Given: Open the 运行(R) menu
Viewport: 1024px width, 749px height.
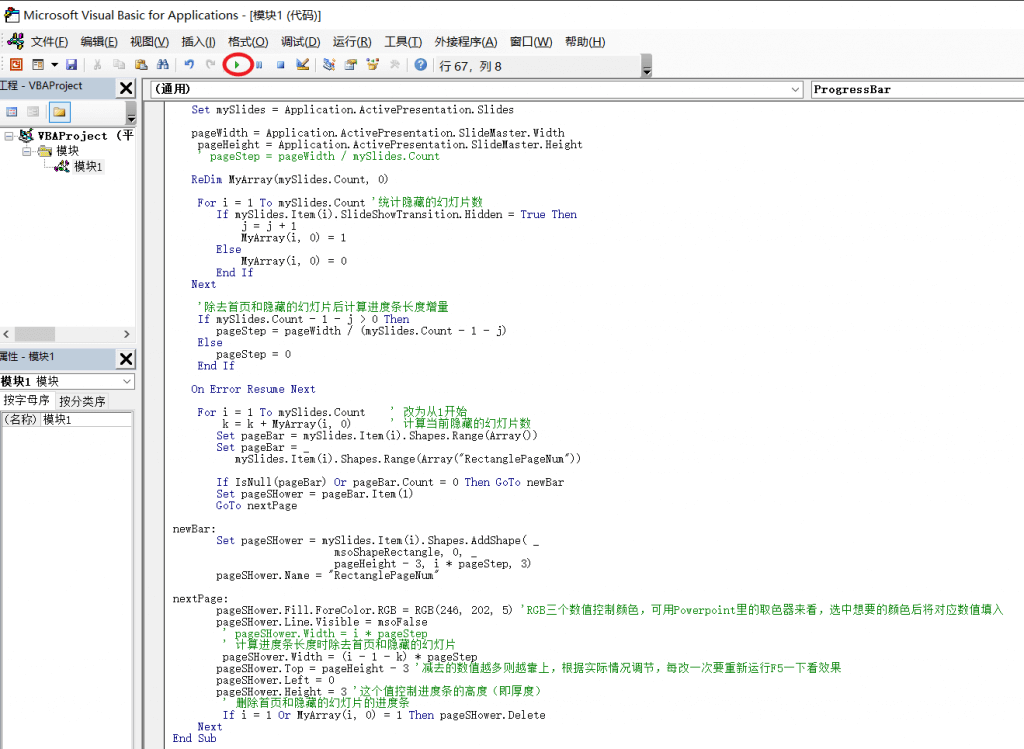Looking at the screenshot, I should (x=352, y=42).
